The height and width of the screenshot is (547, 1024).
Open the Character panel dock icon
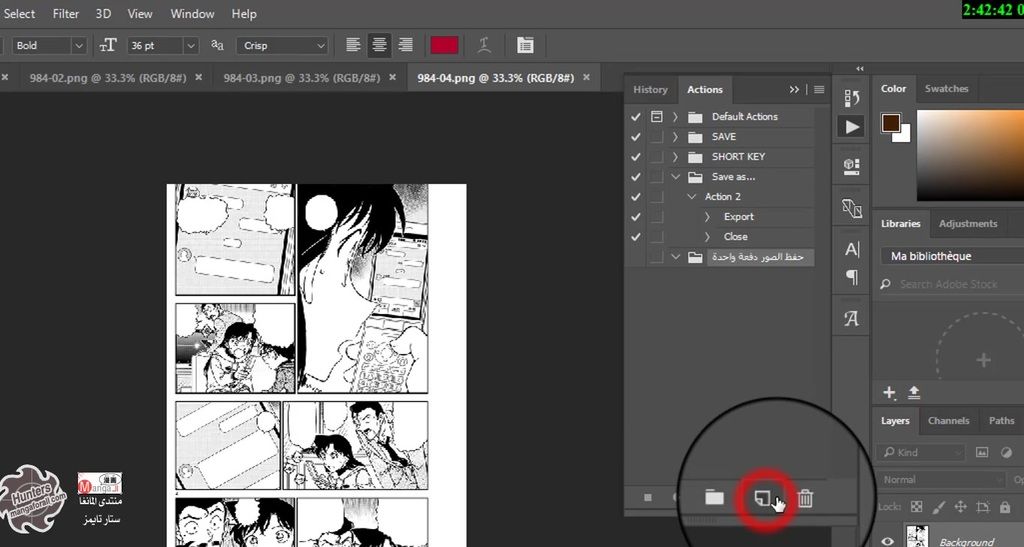click(852, 249)
